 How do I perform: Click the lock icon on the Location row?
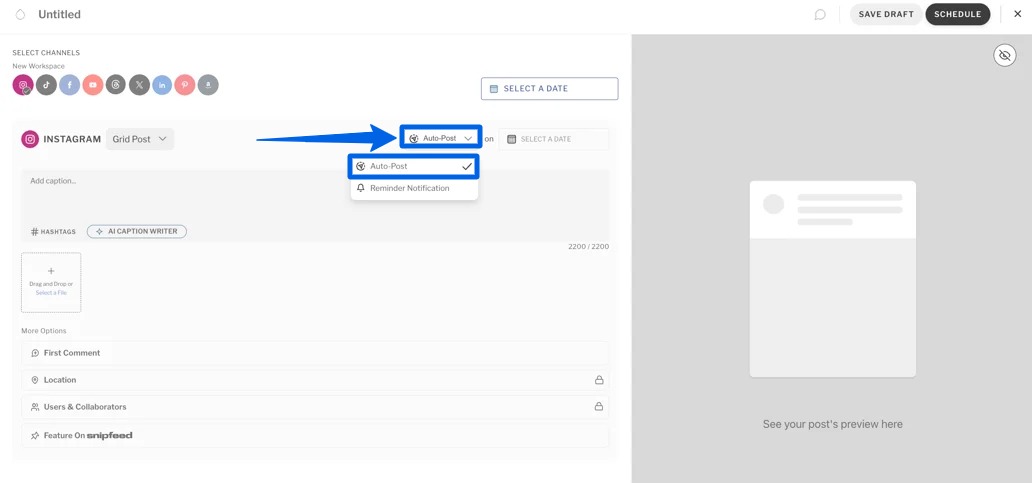599,380
